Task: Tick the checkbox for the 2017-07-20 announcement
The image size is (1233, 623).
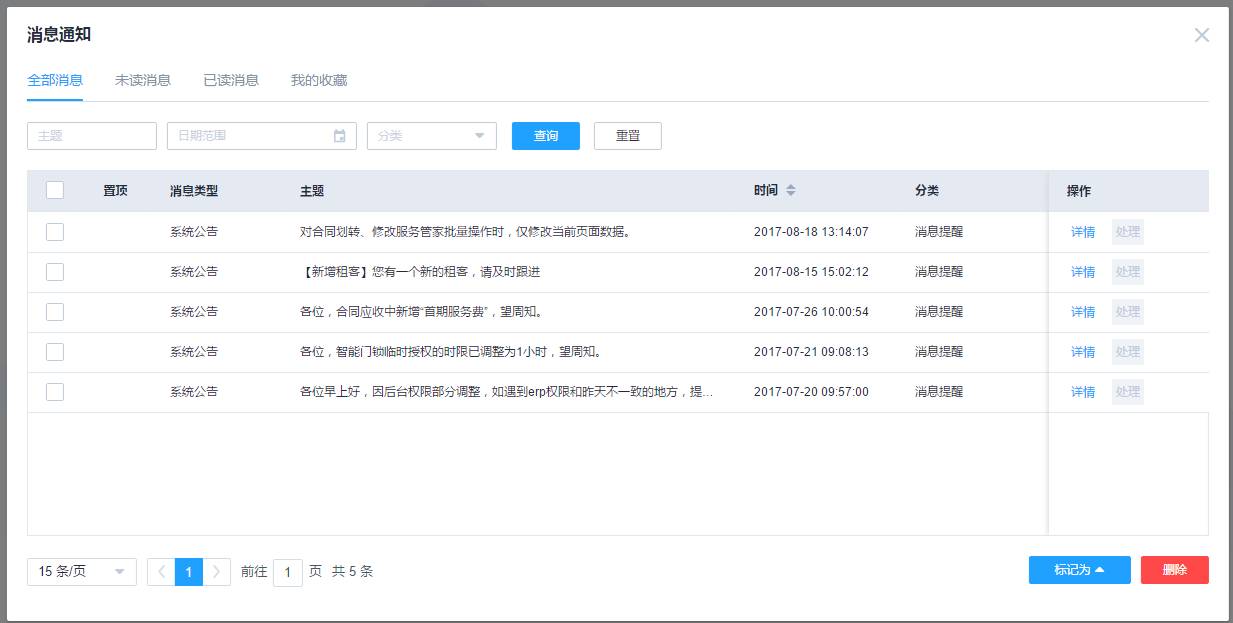Action: (55, 392)
